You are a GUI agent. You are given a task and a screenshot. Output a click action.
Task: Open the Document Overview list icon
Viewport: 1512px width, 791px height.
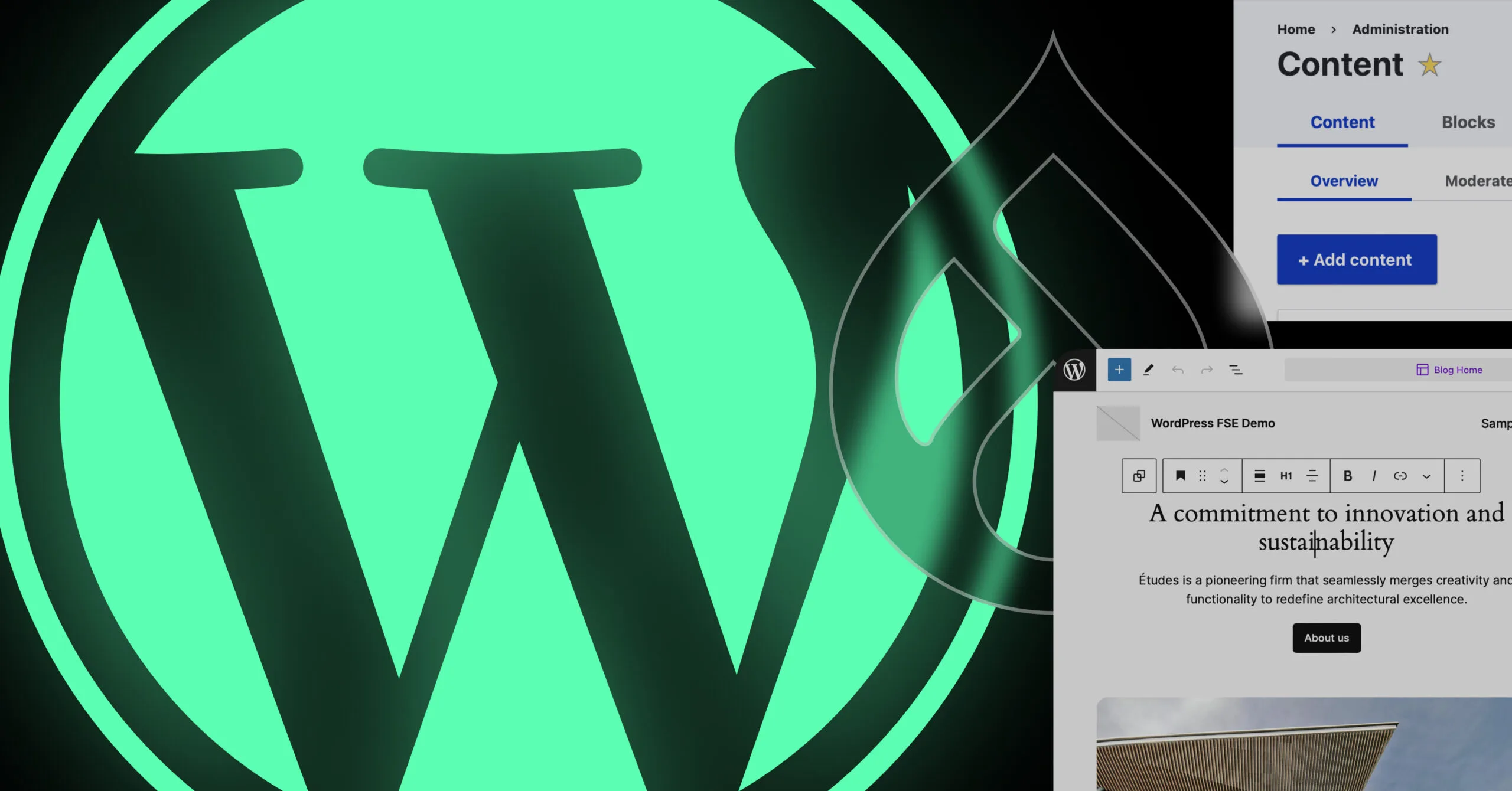1236,370
